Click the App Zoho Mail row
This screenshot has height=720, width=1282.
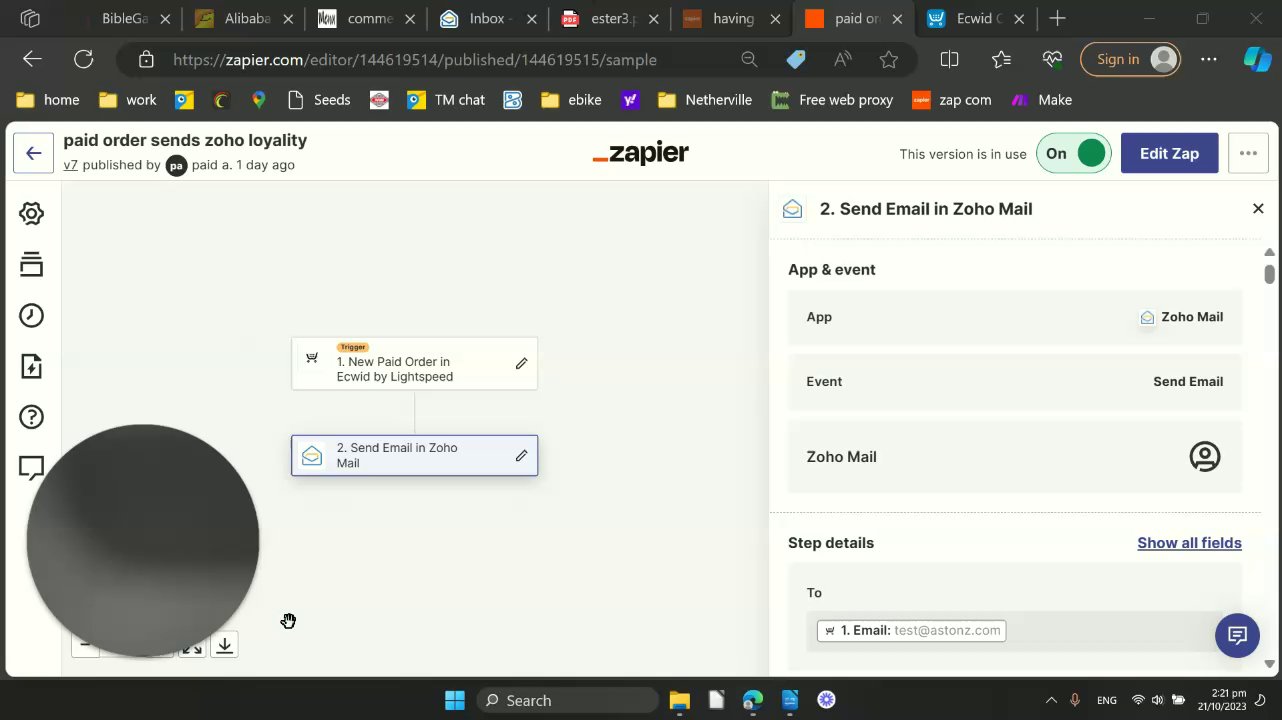(1015, 317)
